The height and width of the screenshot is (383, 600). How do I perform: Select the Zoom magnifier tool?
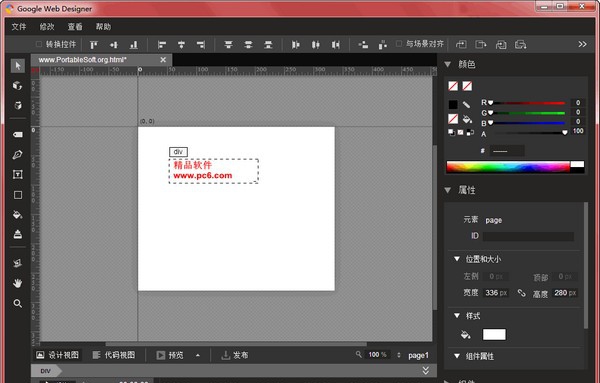[18, 303]
